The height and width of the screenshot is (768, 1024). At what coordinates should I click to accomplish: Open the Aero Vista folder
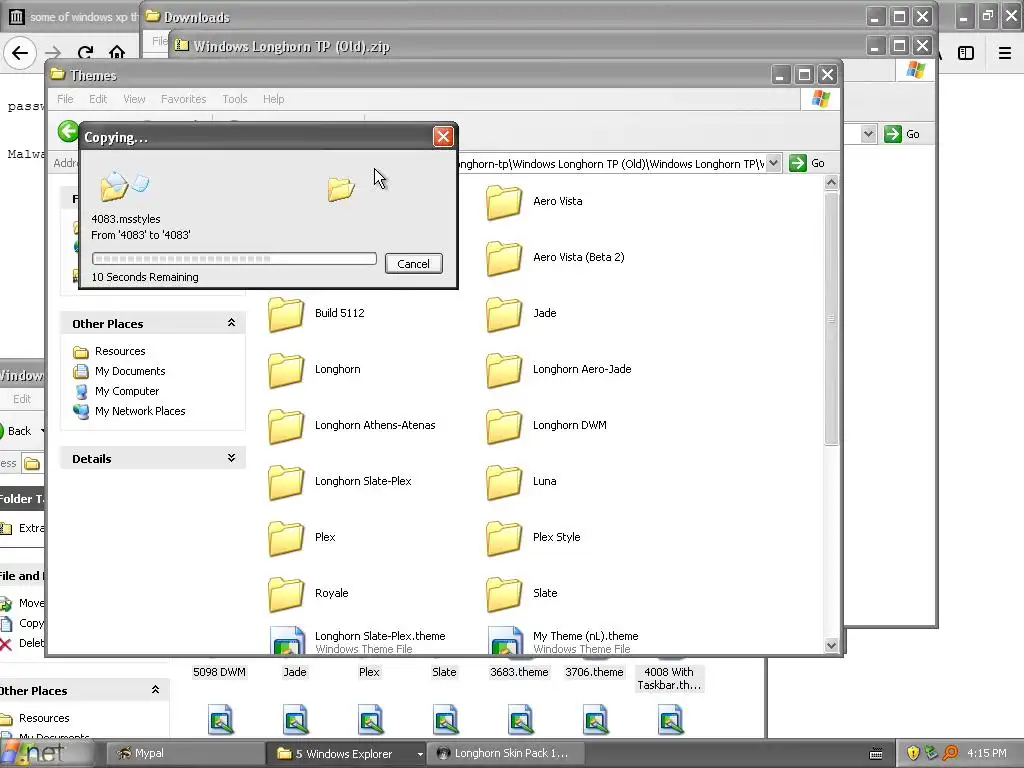pos(535,201)
